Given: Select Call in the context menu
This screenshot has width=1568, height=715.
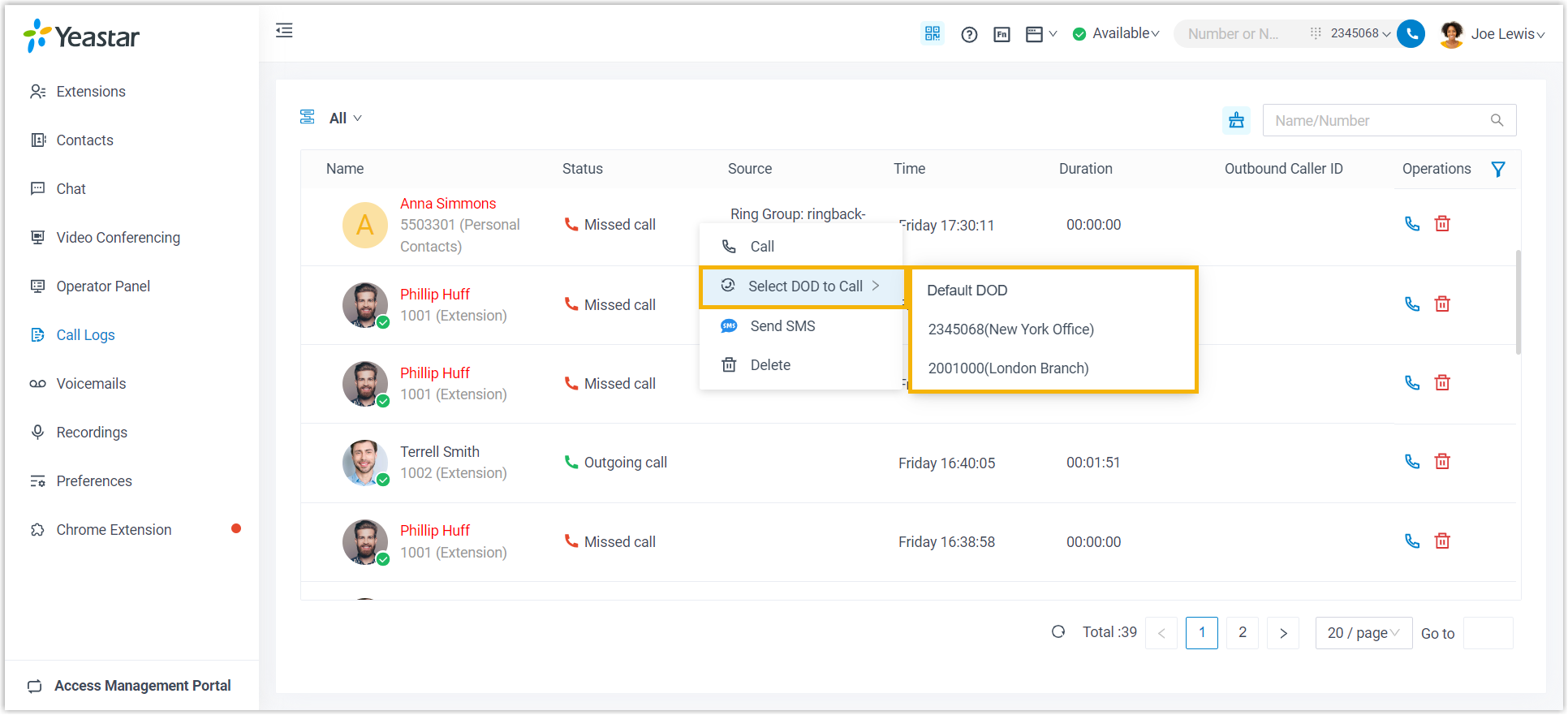Looking at the screenshot, I should pyautogui.click(x=801, y=247).
